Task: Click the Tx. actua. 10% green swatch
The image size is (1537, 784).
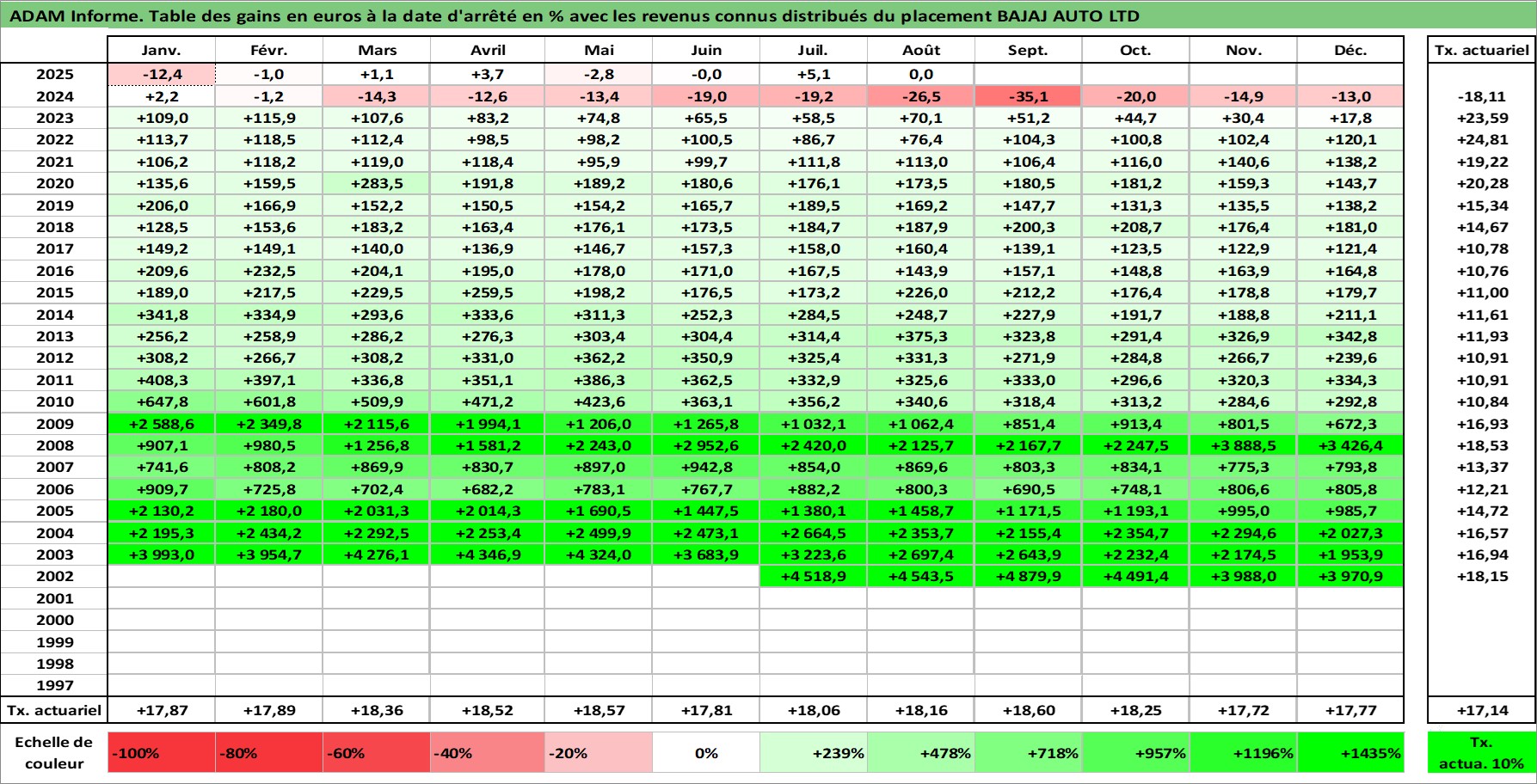Action: tap(1482, 753)
